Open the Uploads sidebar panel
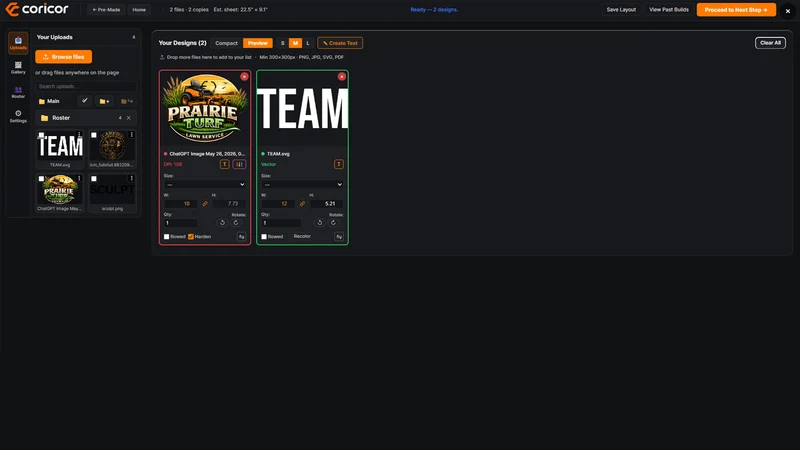This screenshot has width=800, height=450. pyautogui.click(x=18, y=43)
